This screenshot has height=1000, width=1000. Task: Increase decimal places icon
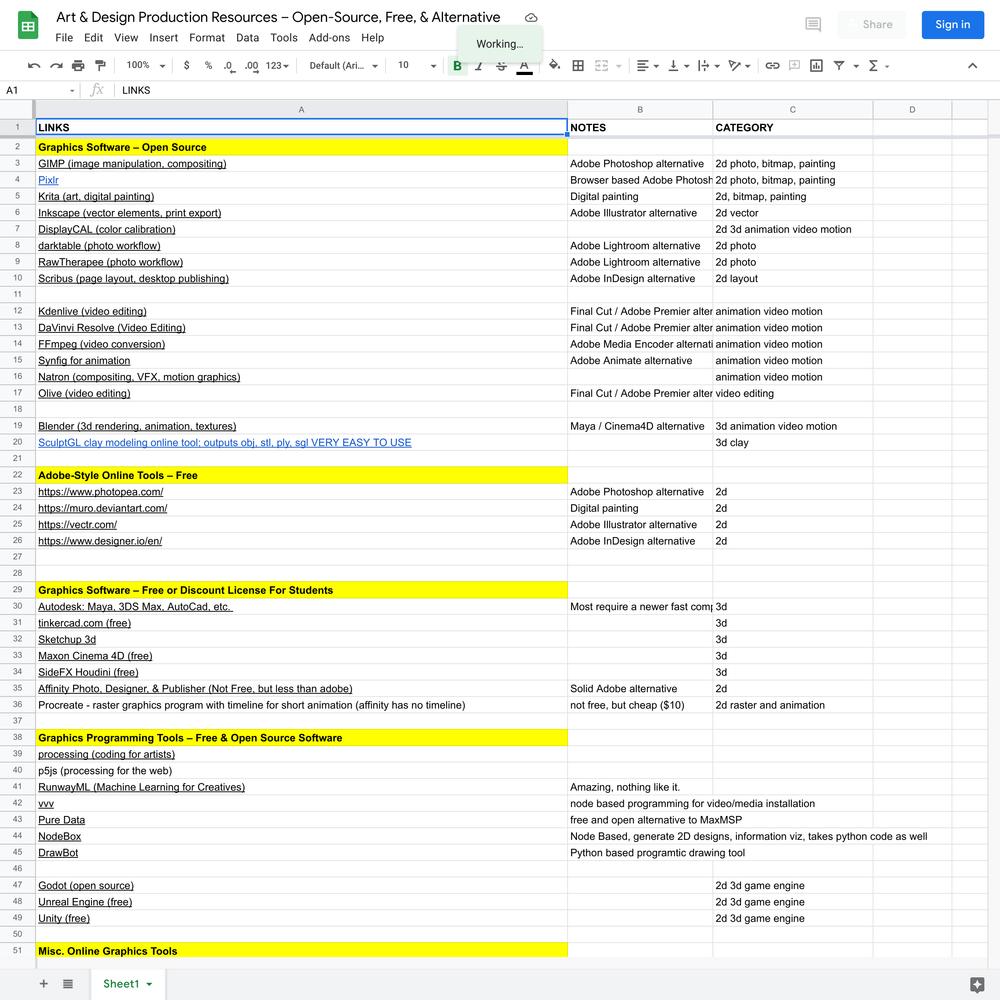tap(251, 66)
